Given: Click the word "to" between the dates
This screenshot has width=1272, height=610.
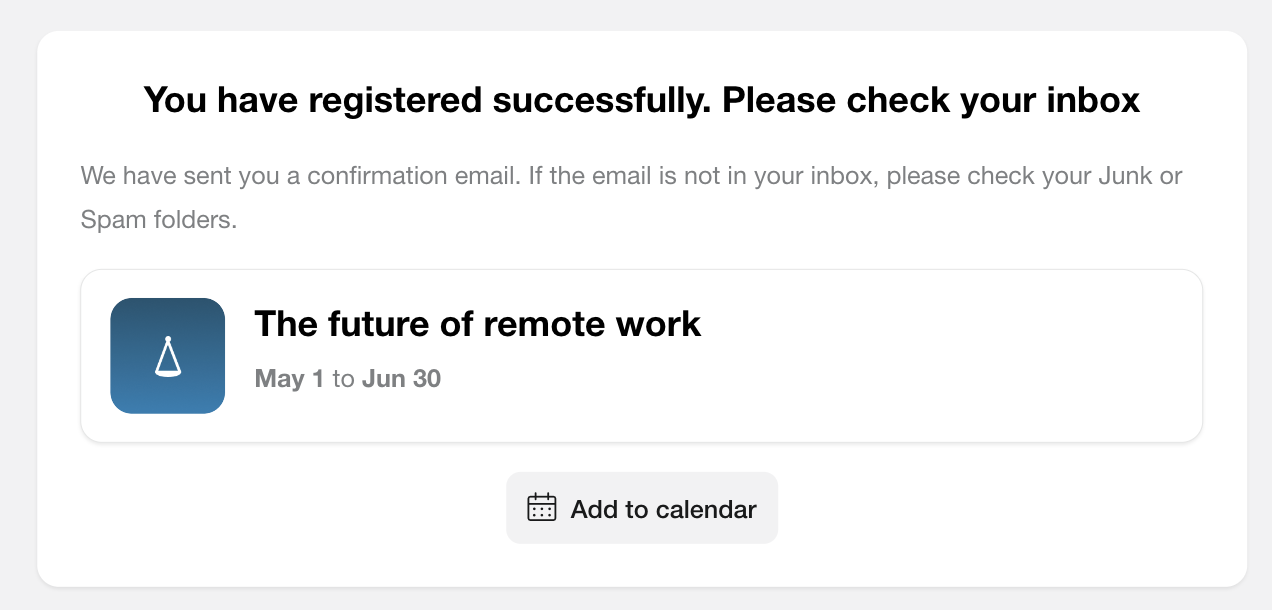Looking at the screenshot, I should pos(343,379).
